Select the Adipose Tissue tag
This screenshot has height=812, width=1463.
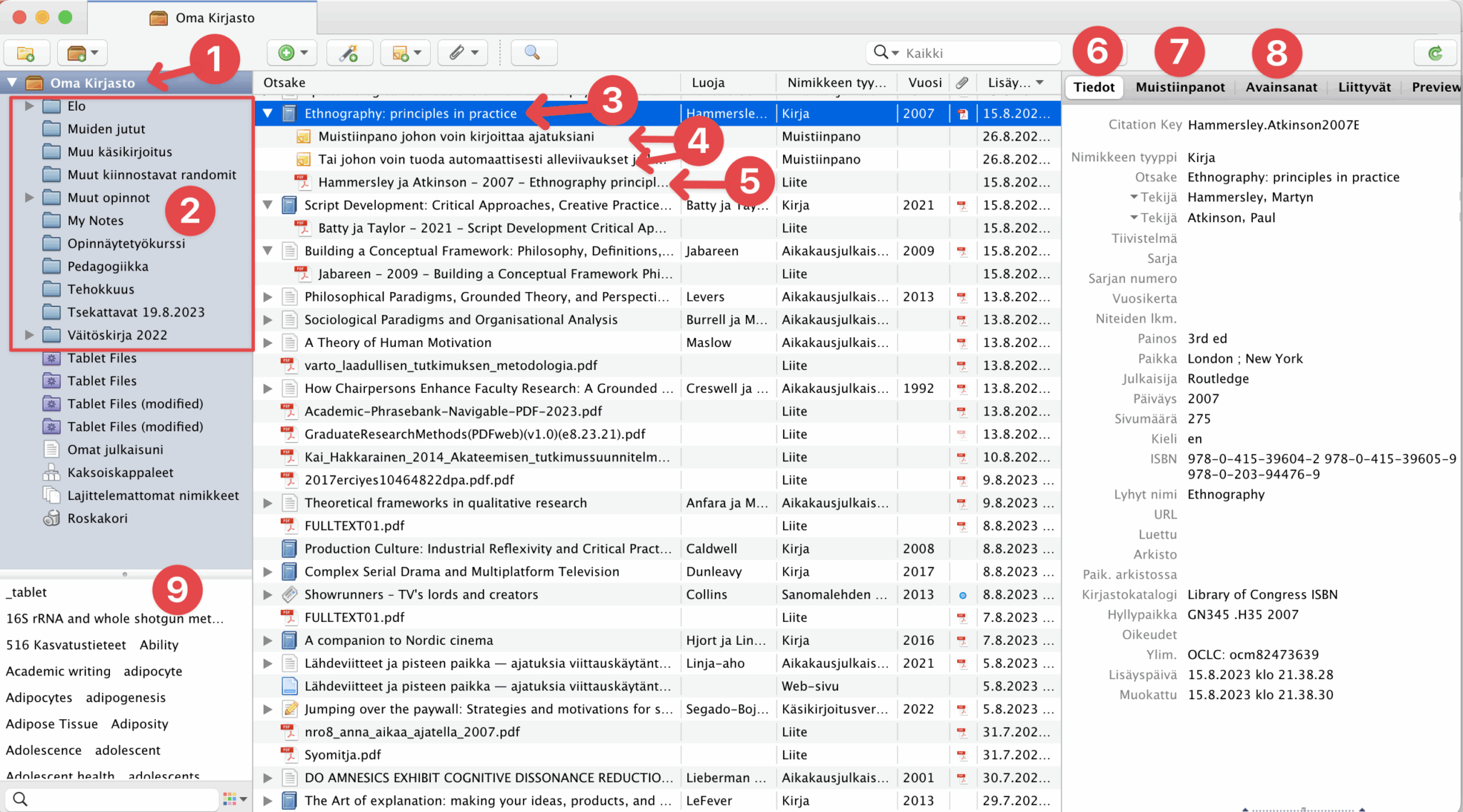click(52, 723)
